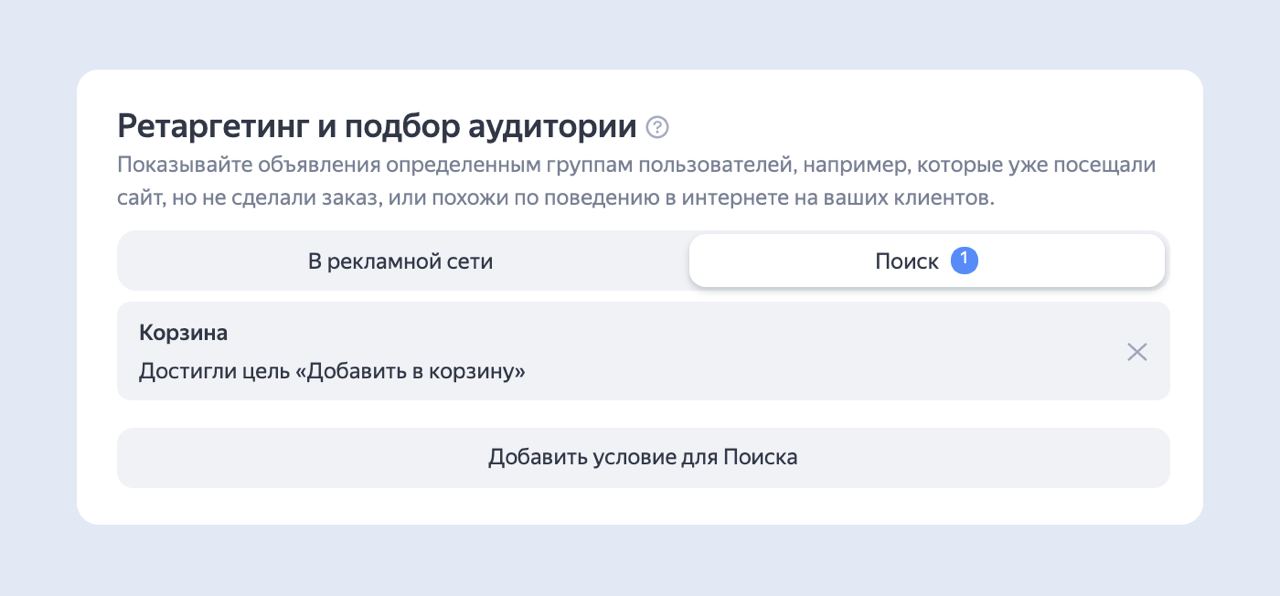Screen dimensions: 1280x596
Task: Click the description line starting with сайт
Action: 556,198
